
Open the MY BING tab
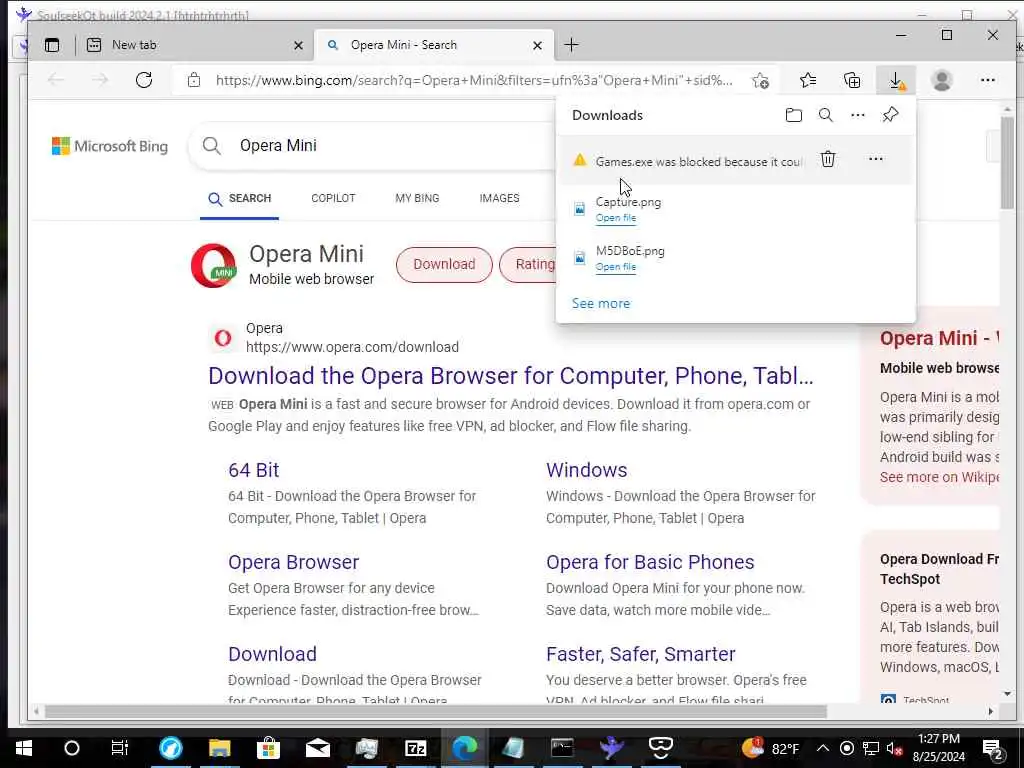coord(417,198)
